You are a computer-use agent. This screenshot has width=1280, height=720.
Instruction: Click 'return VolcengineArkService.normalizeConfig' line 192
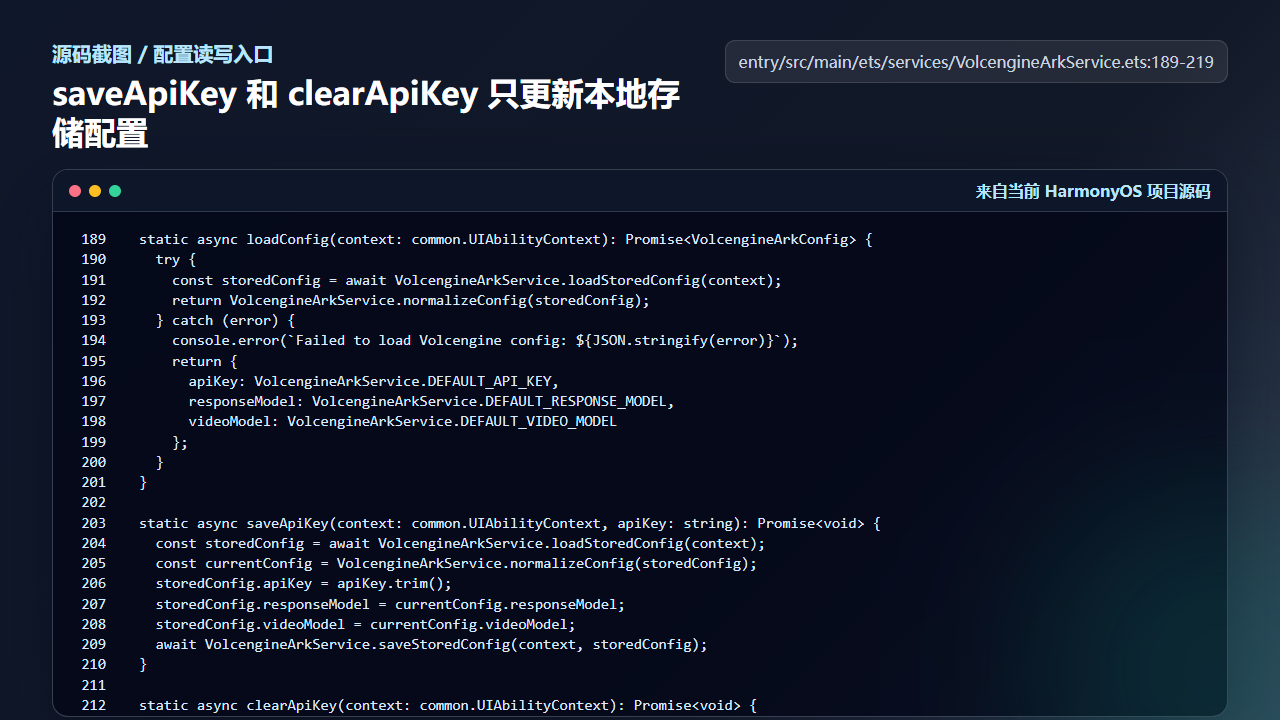click(411, 300)
